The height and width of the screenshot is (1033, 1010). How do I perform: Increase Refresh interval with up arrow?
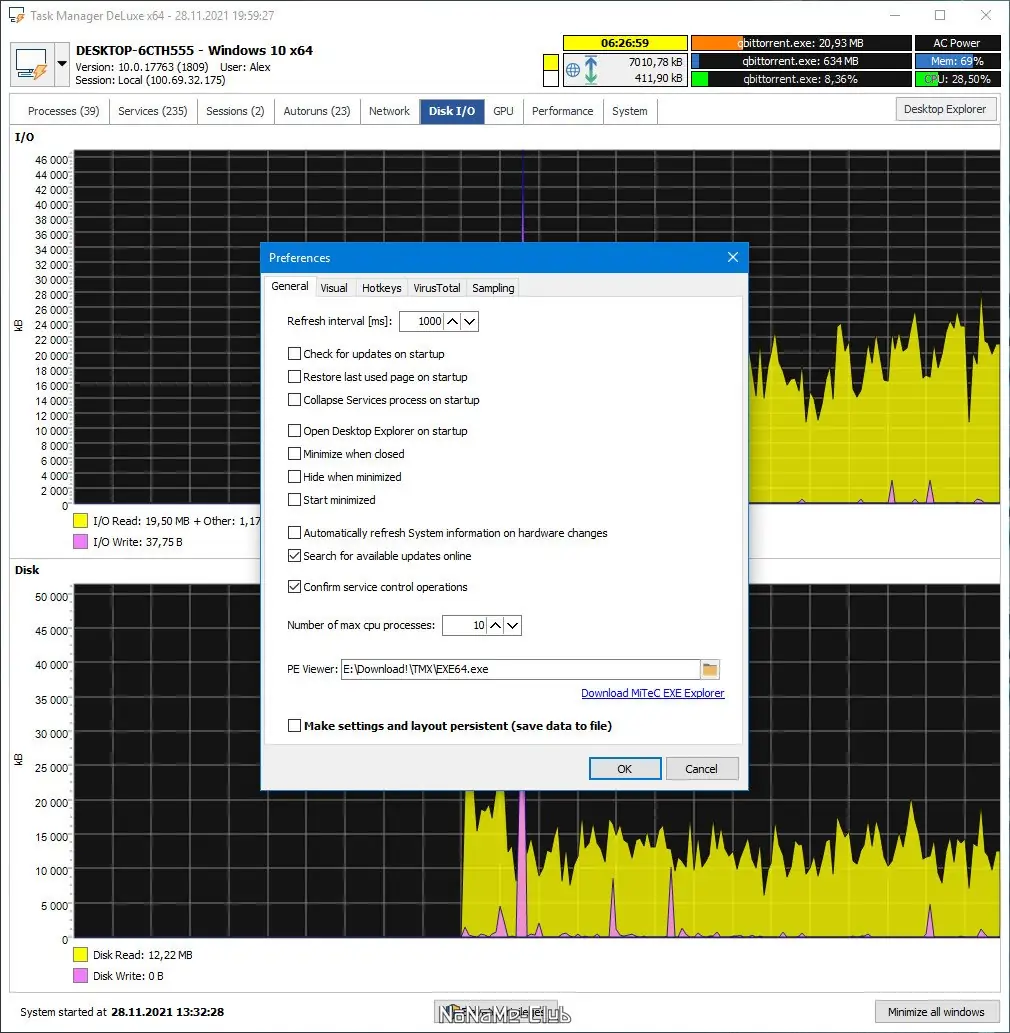click(453, 321)
